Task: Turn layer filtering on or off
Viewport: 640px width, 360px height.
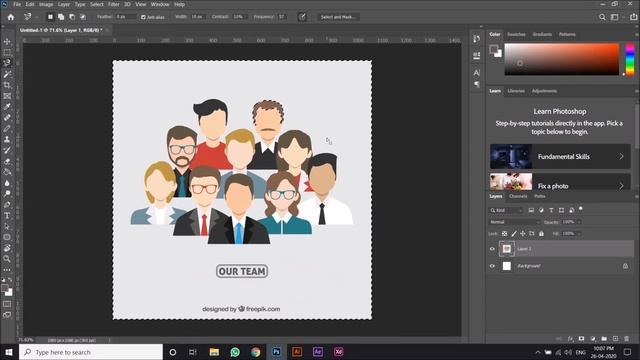Action: (x=580, y=209)
